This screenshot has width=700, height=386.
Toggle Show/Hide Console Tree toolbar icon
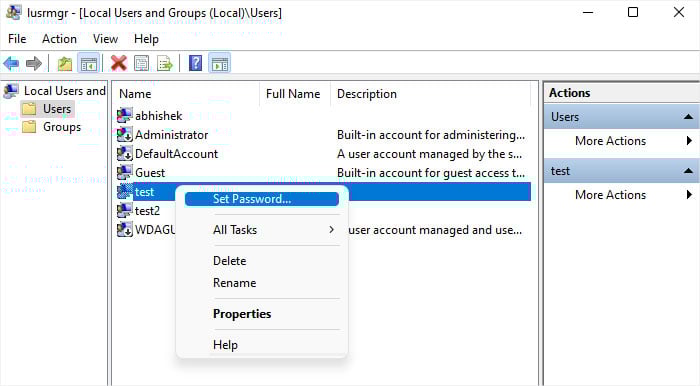88,63
